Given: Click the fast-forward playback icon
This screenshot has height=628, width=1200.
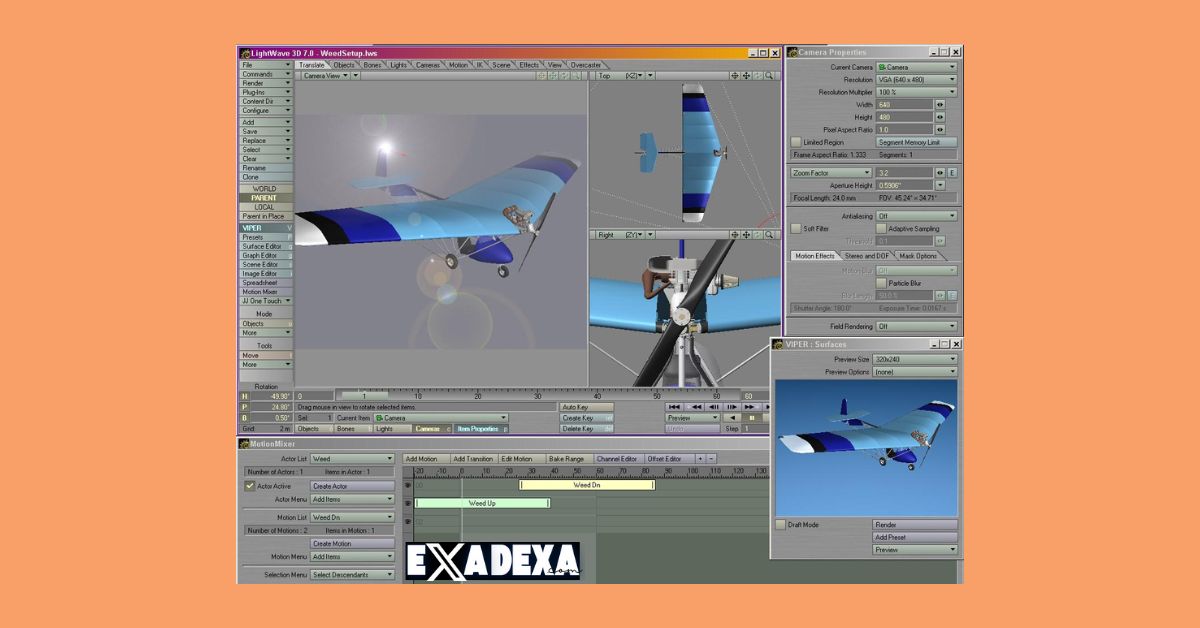Looking at the screenshot, I should pos(749,407).
